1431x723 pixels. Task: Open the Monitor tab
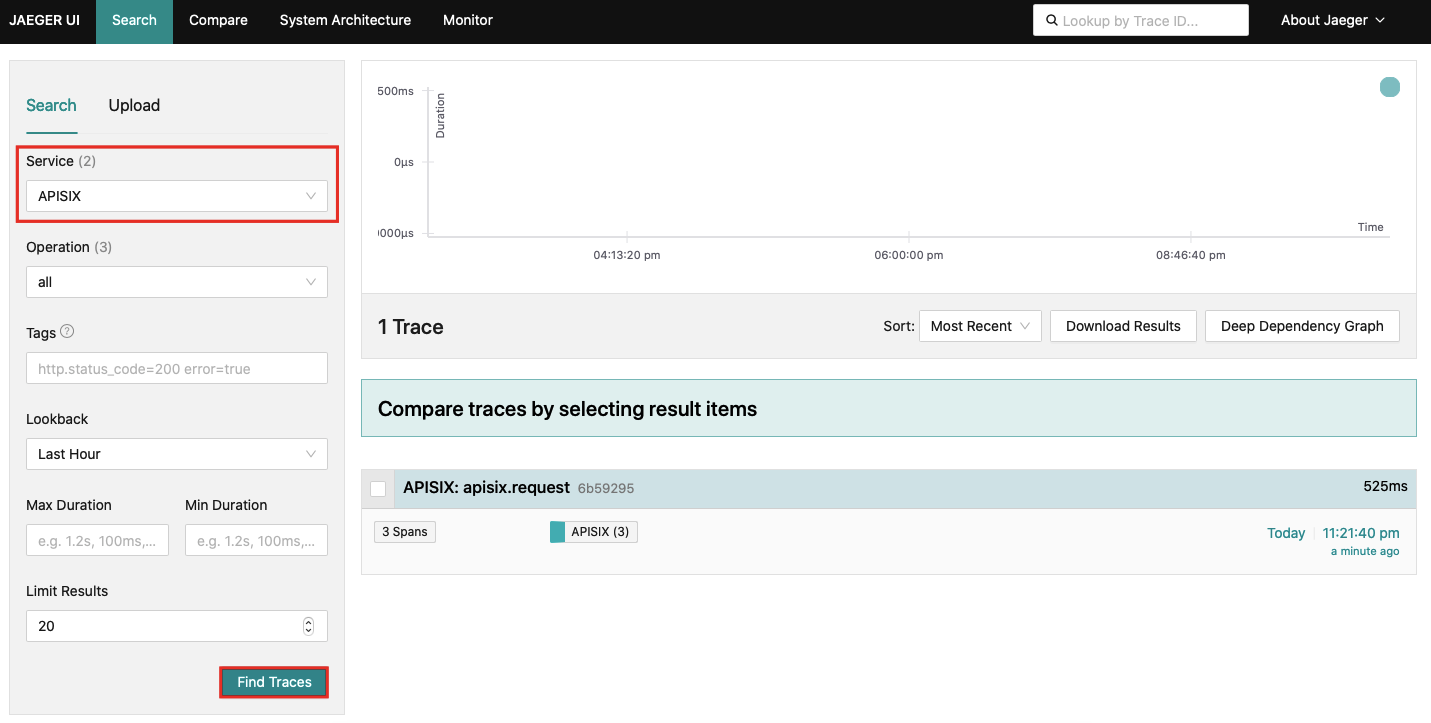pos(468,21)
